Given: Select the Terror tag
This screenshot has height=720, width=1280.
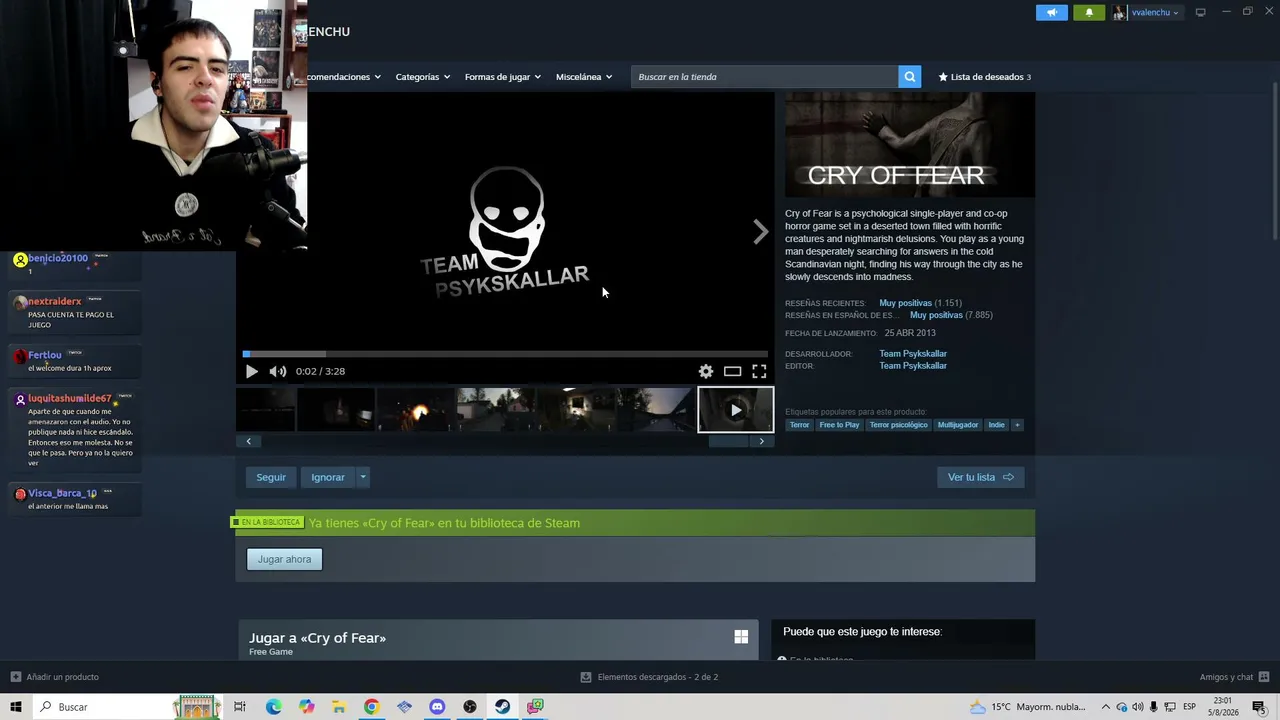Looking at the screenshot, I should [x=799, y=425].
